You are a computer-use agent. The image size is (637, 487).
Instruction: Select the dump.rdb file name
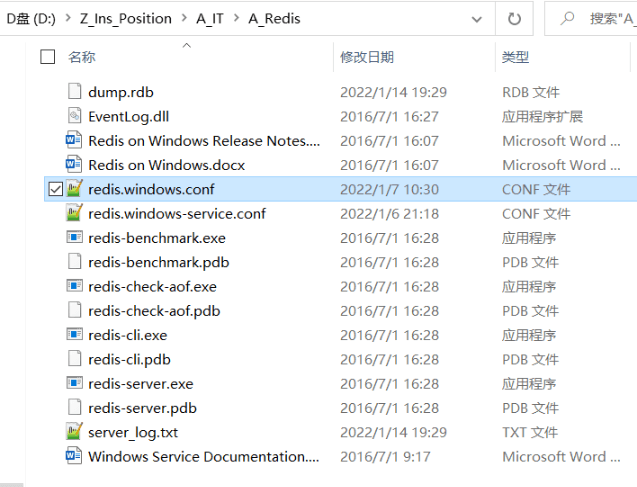(121, 92)
